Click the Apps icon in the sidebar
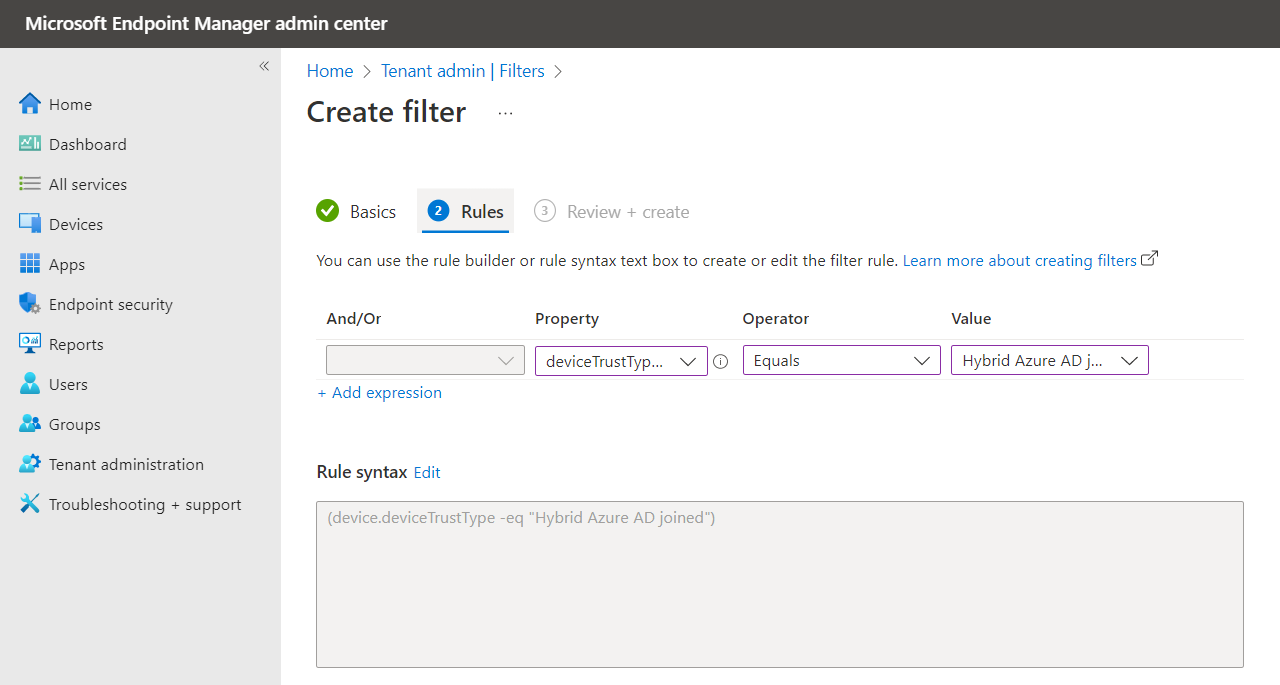Viewport: 1280px width, 685px height. tap(29, 263)
